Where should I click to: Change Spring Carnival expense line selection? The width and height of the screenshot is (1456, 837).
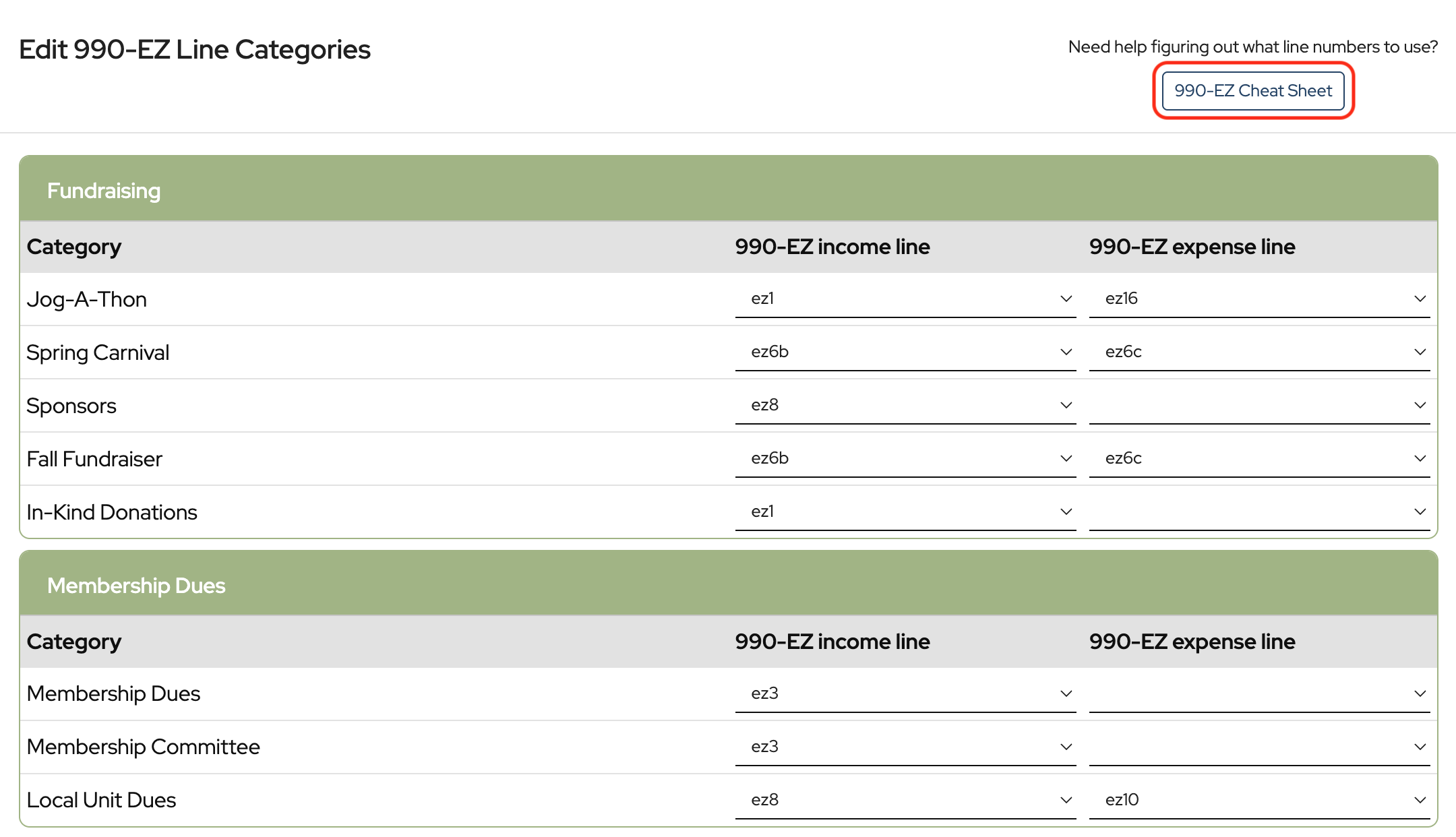point(1258,352)
